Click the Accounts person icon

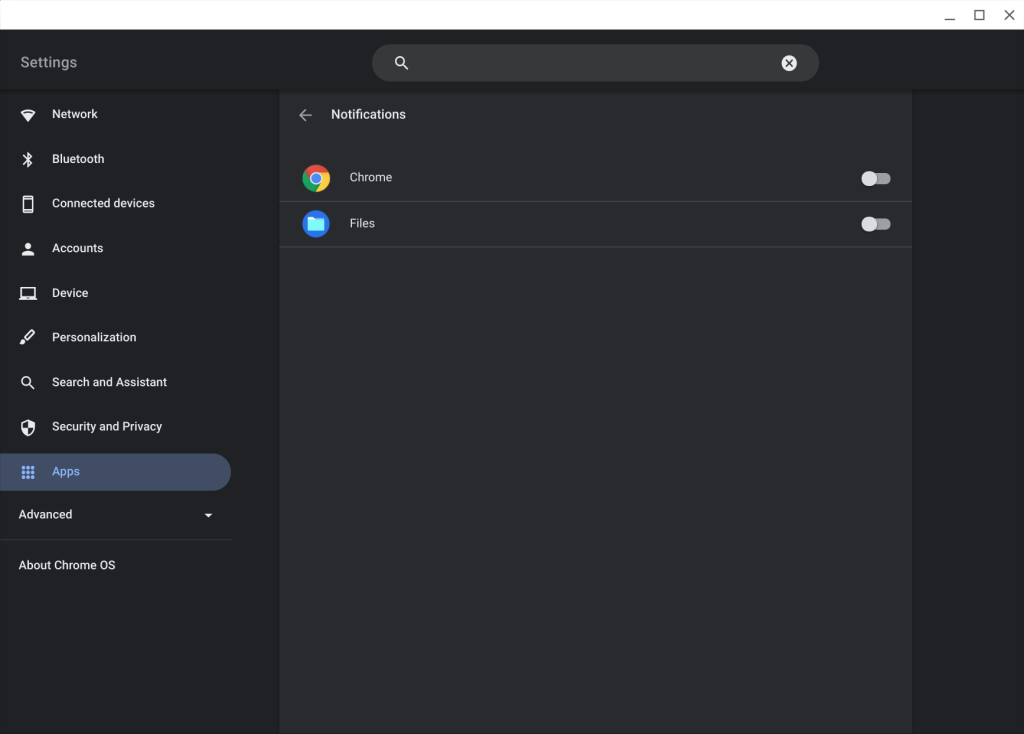[x=27, y=249]
